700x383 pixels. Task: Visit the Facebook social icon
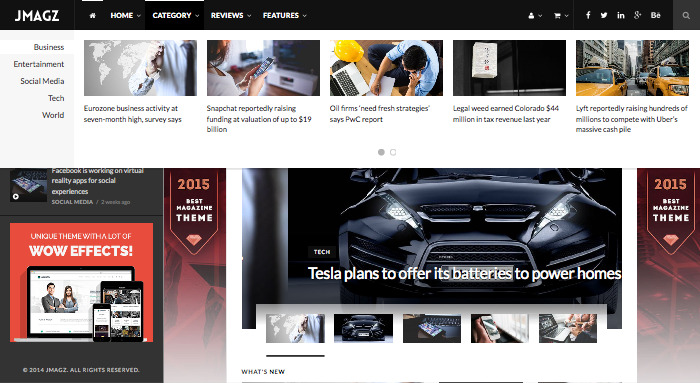(588, 15)
